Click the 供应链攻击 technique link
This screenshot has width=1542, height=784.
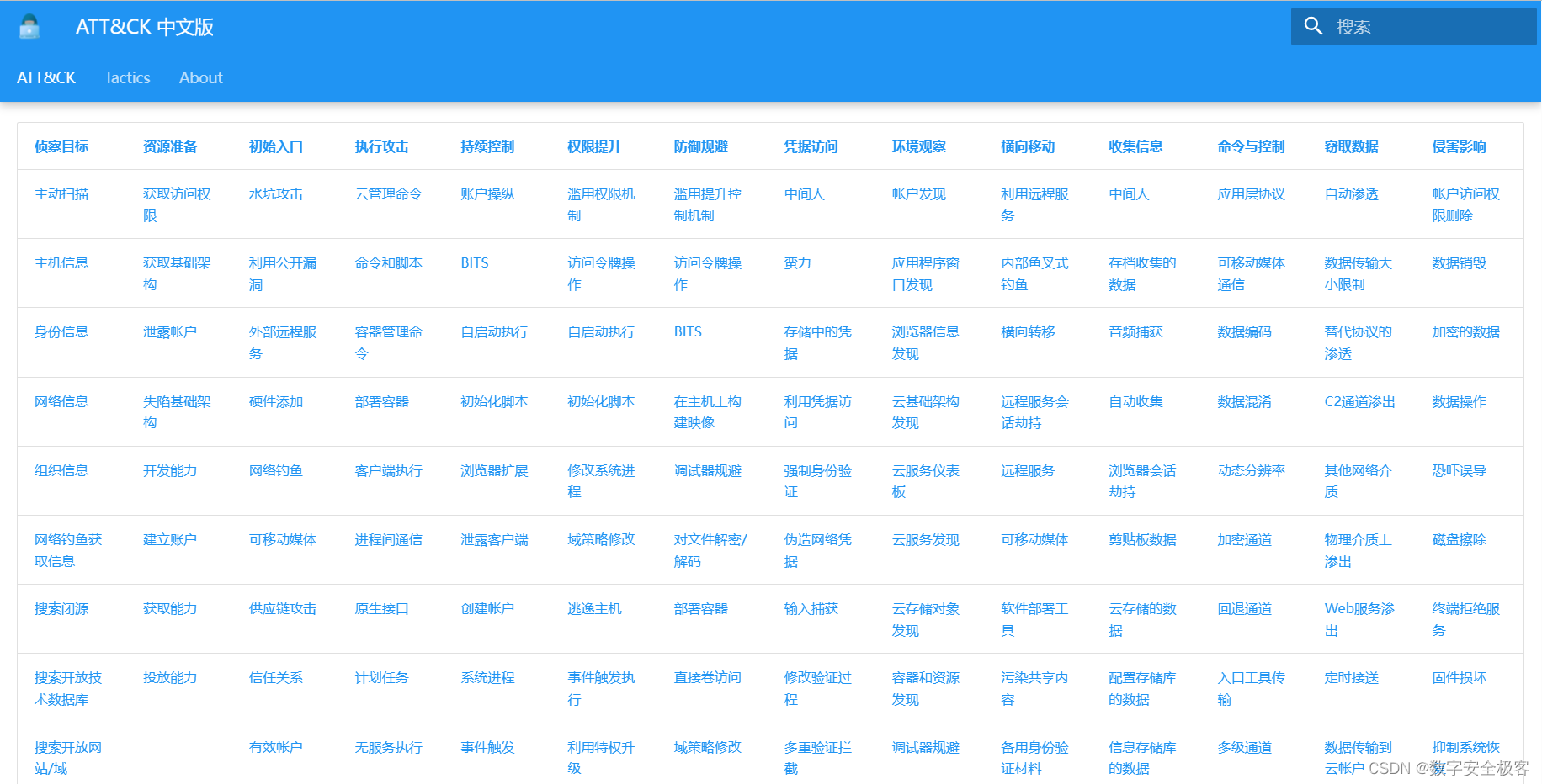coord(282,608)
